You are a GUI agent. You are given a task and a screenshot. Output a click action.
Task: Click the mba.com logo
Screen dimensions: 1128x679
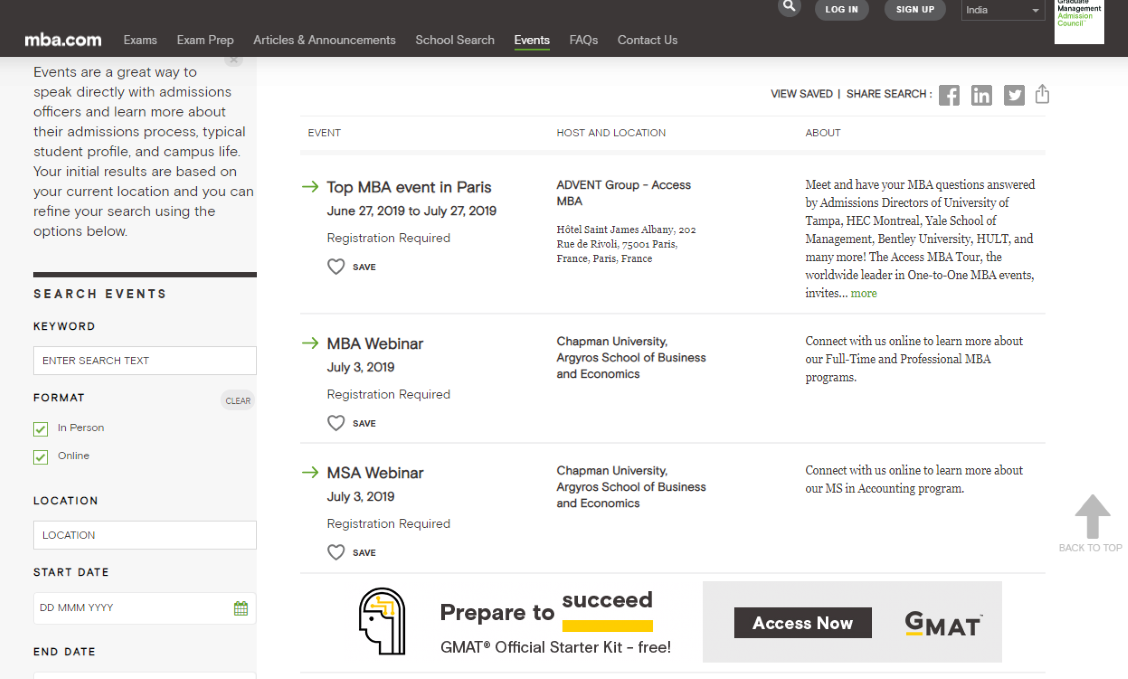tap(63, 40)
